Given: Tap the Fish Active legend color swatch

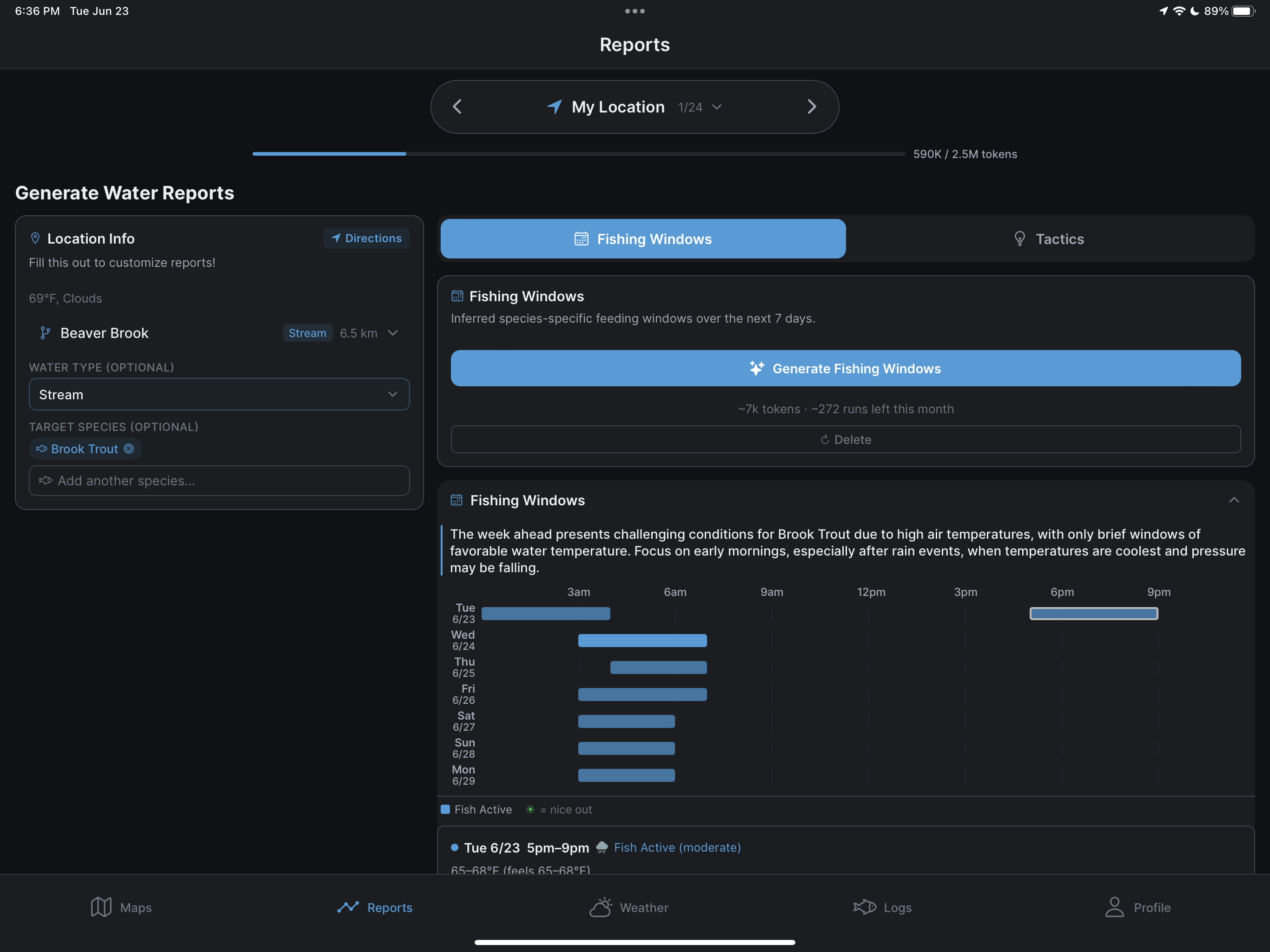Looking at the screenshot, I should point(445,810).
